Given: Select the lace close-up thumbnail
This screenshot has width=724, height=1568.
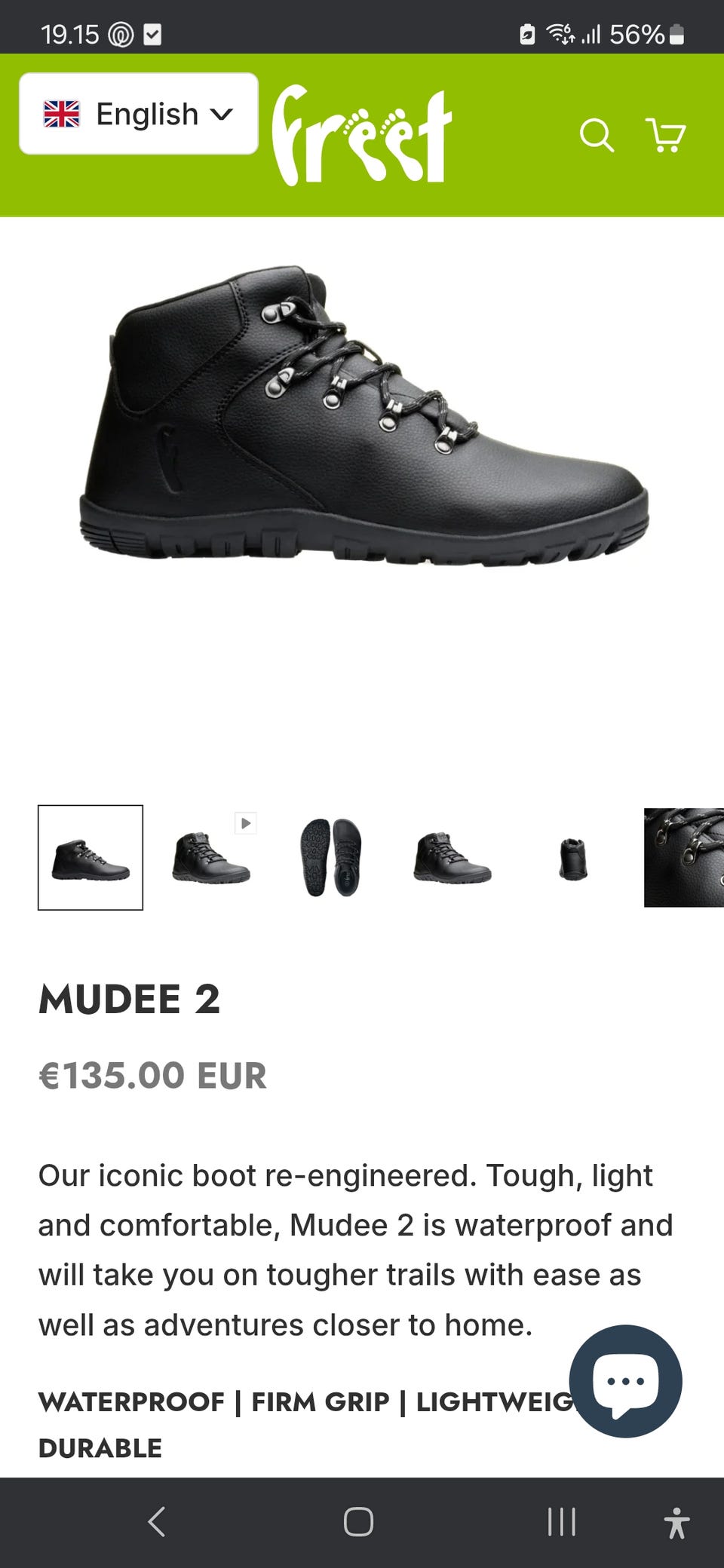Looking at the screenshot, I should 684,858.
